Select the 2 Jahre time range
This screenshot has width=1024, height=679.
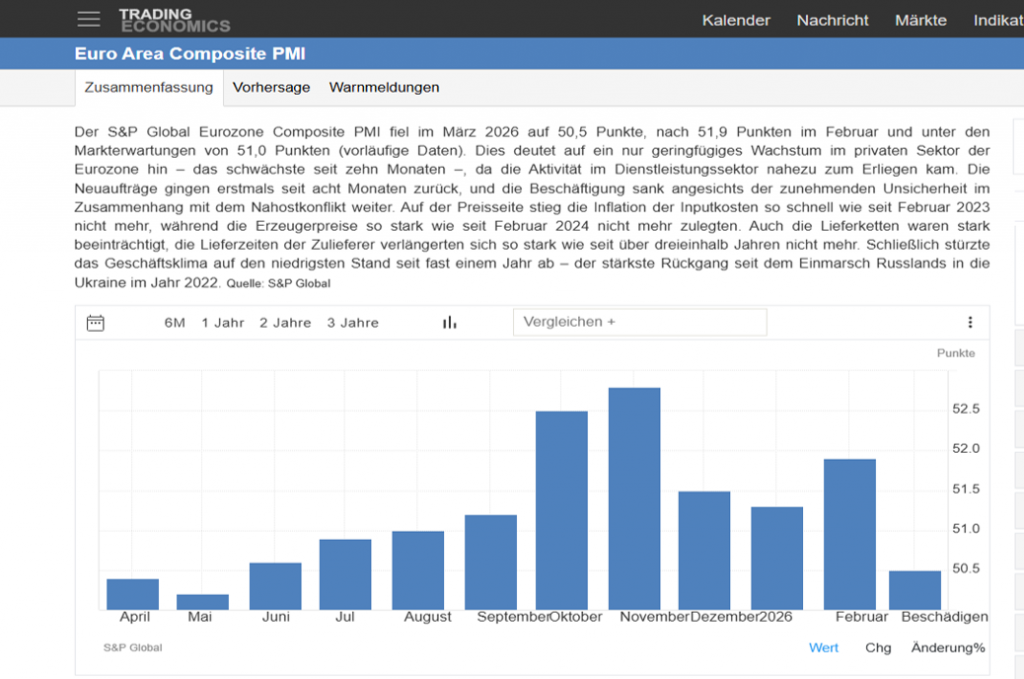[x=285, y=323]
